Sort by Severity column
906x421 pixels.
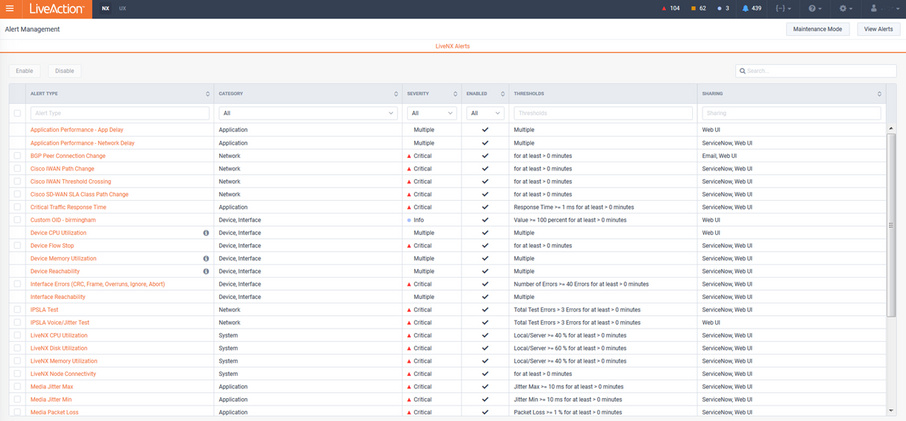(x=455, y=94)
